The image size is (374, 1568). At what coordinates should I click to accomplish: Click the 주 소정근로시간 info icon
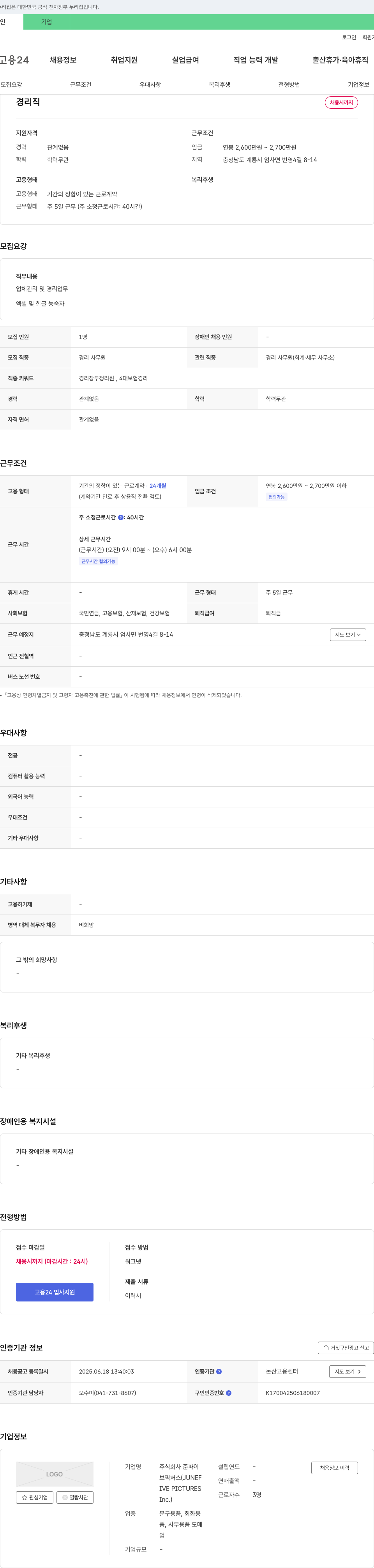click(x=120, y=517)
